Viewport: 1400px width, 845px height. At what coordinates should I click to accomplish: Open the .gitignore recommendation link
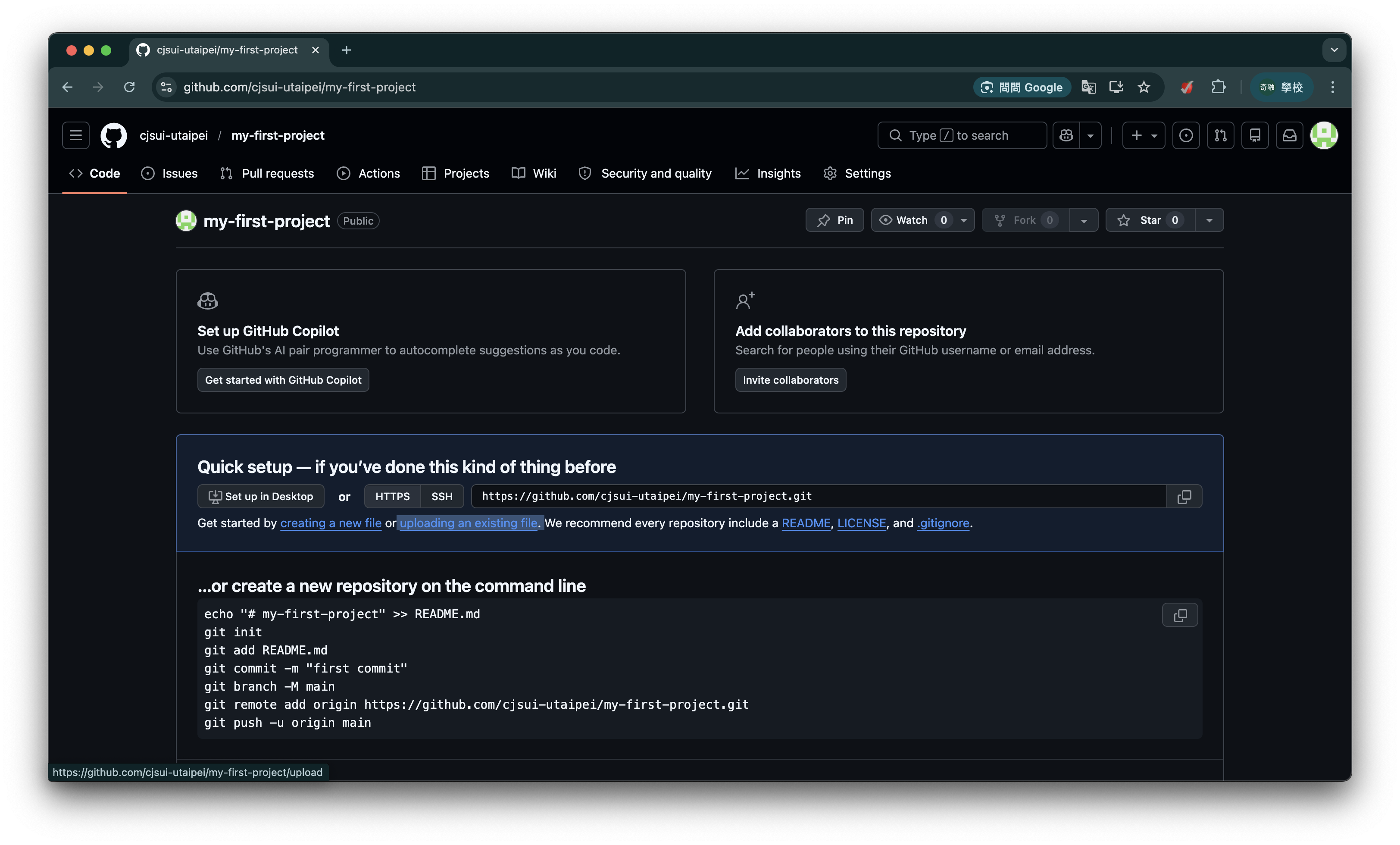point(943,523)
